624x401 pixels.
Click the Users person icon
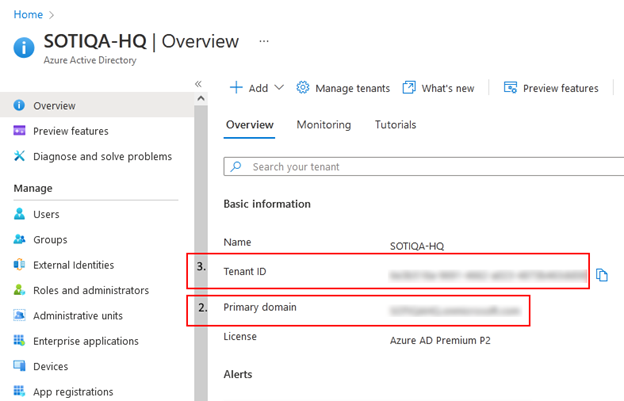pos(19,214)
